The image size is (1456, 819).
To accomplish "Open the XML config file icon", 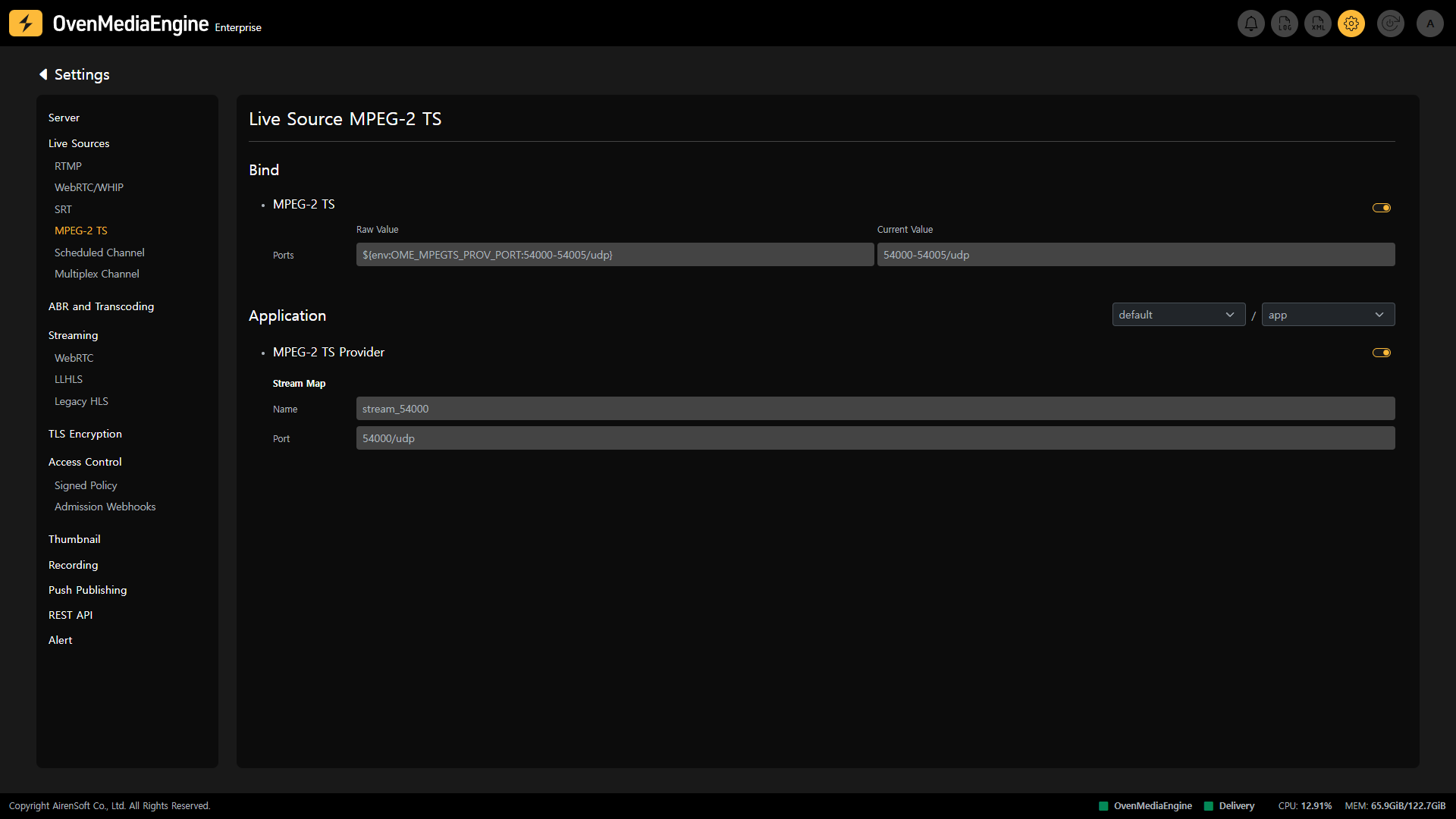I will tap(1317, 24).
